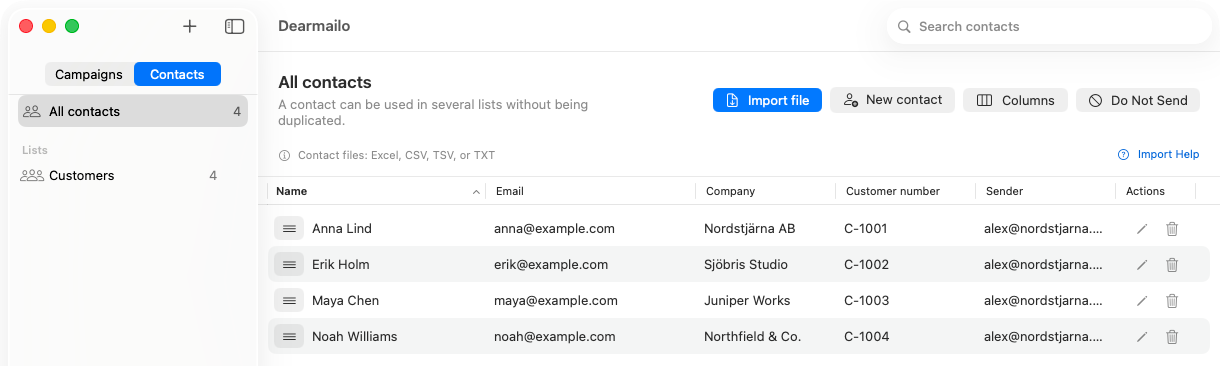This screenshot has height=366, width=1220.
Task: Click the company Juniper Works
Action: pyautogui.click(x=747, y=300)
